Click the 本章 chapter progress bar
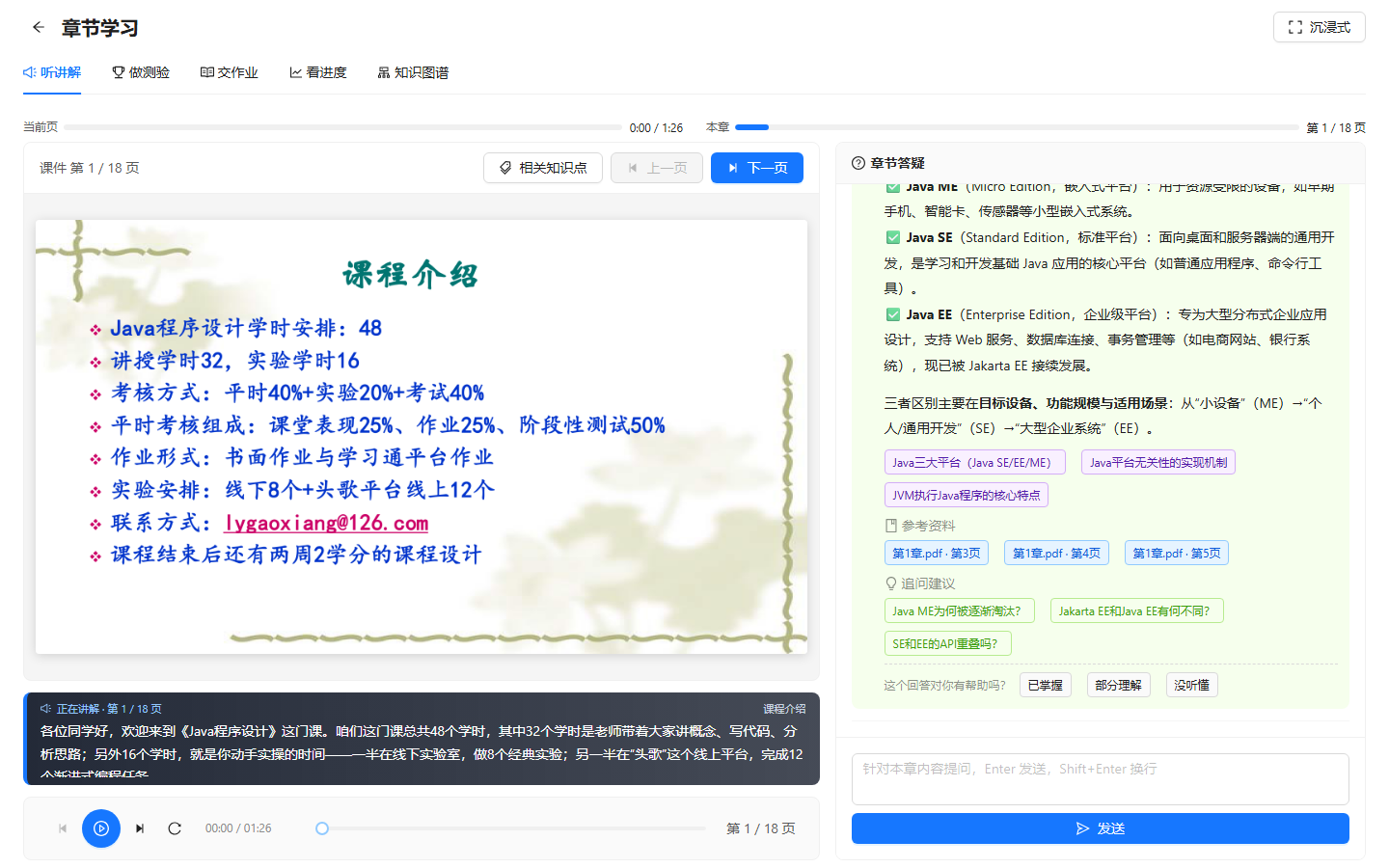Image resolution: width=1389 pixels, height=868 pixels. pos(1017,127)
